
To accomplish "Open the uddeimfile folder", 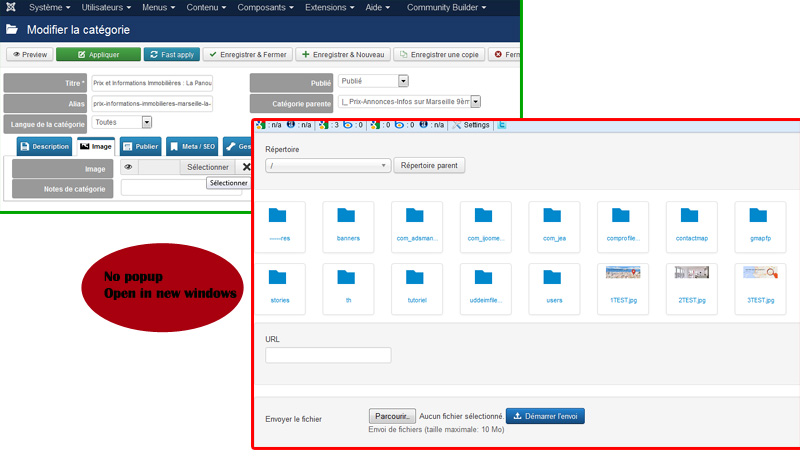I will (485, 289).
